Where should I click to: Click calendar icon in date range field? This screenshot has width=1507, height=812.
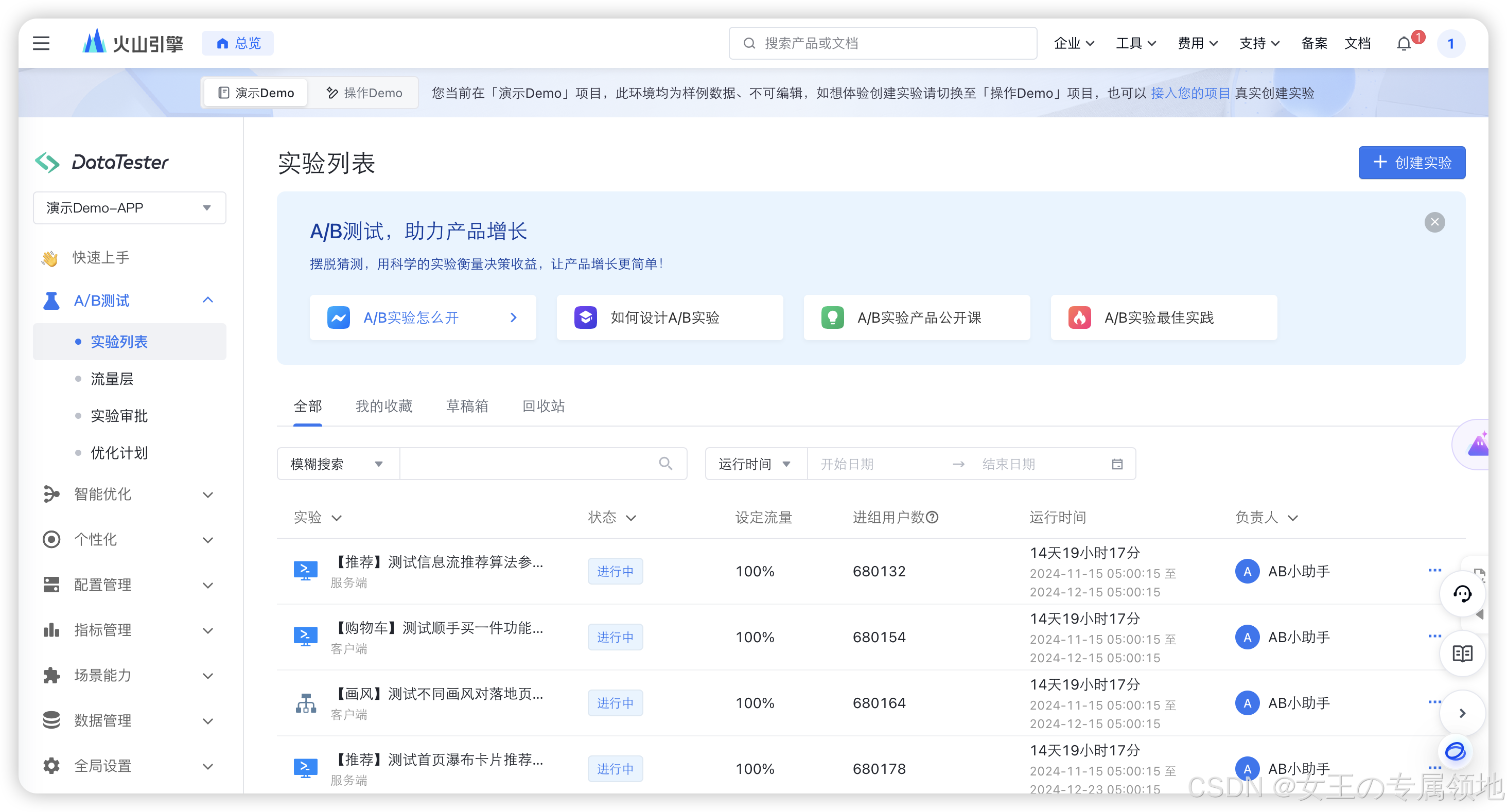[x=1117, y=464]
